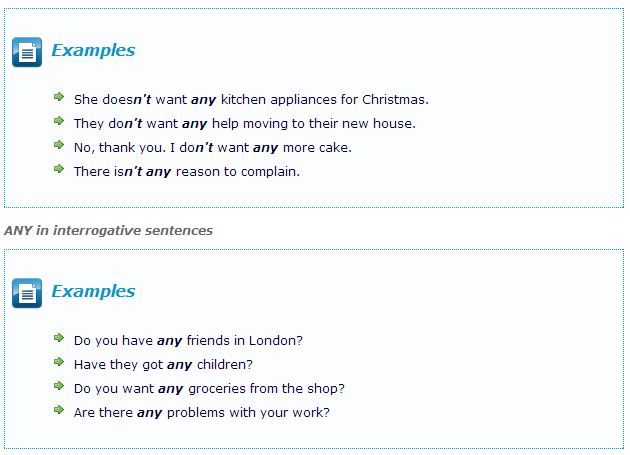Viewport: 630px width, 455px height.
Task: Click sentence 'Are there any problems with your work?'
Action: click(201, 413)
